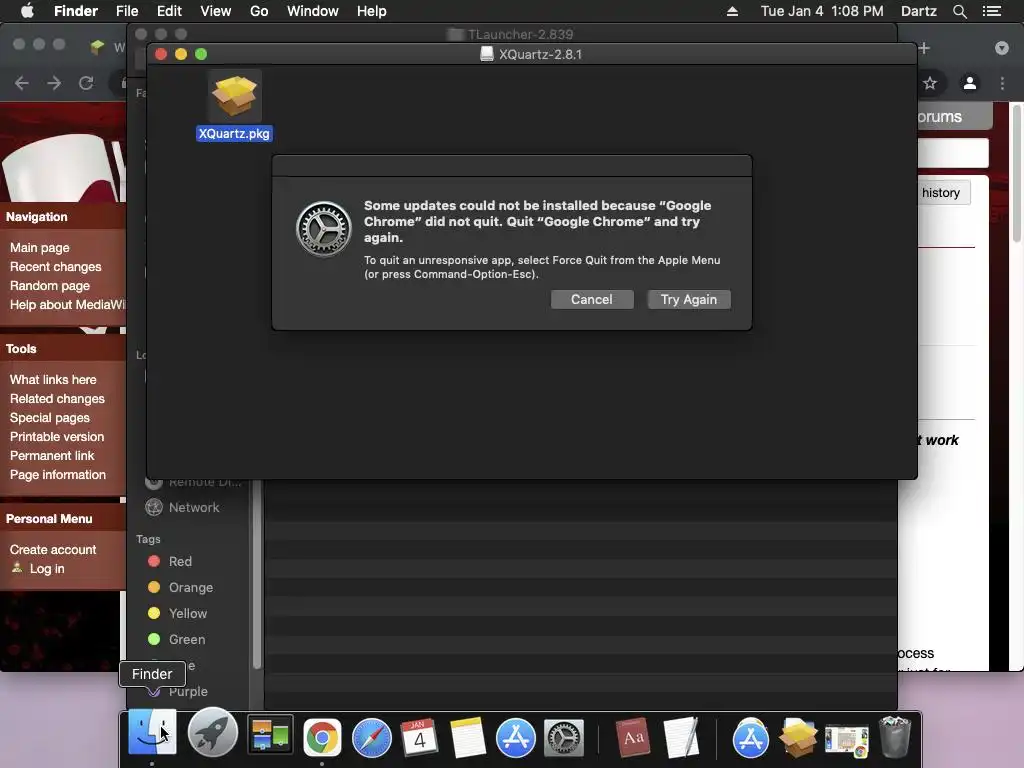Image resolution: width=1024 pixels, height=768 pixels.
Task: Open the yellow Notes app in Dock
Action: click(x=467, y=737)
